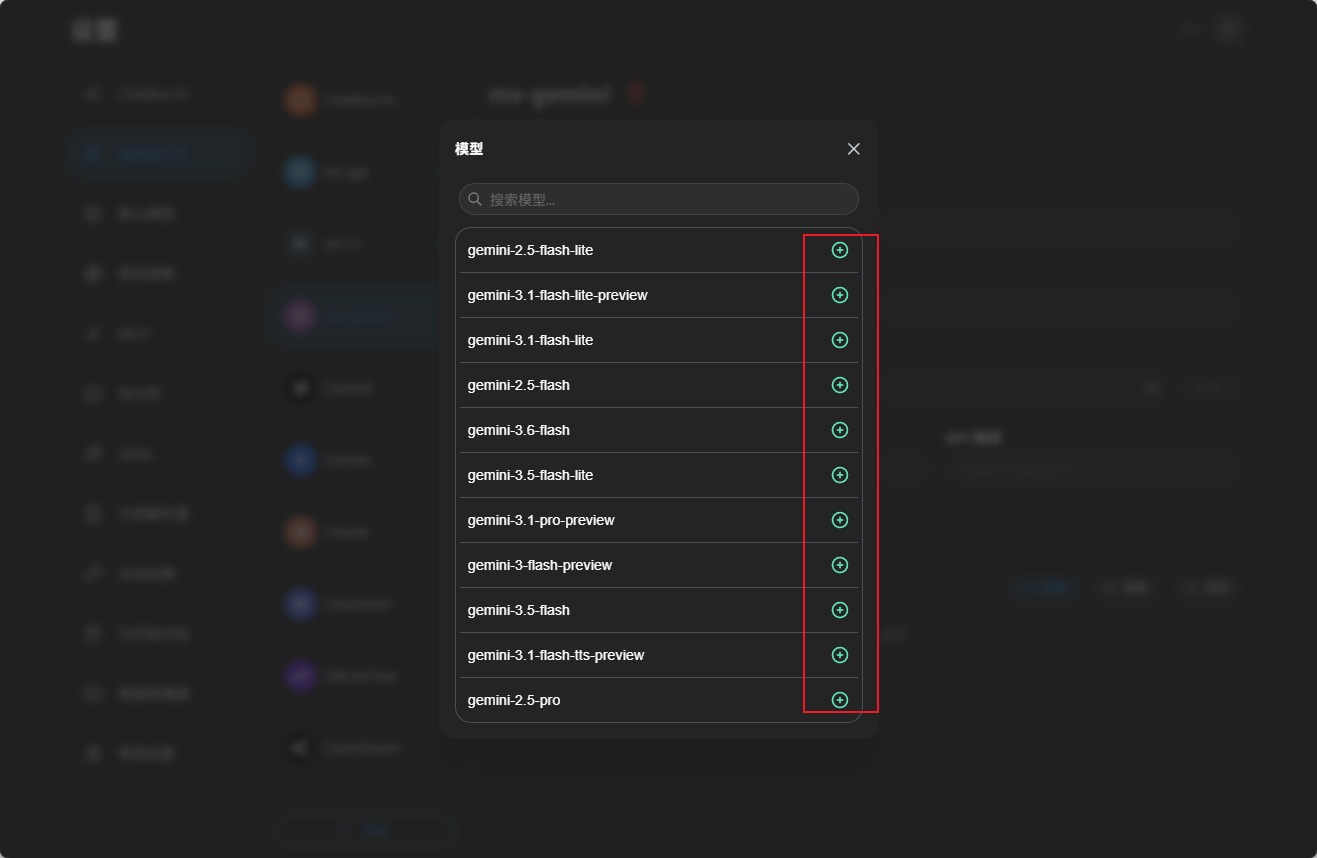Click the plus icon beside gemini-3.5-flash
The height and width of the screenshot is (858, 1317).
click(x=840, y=610)
